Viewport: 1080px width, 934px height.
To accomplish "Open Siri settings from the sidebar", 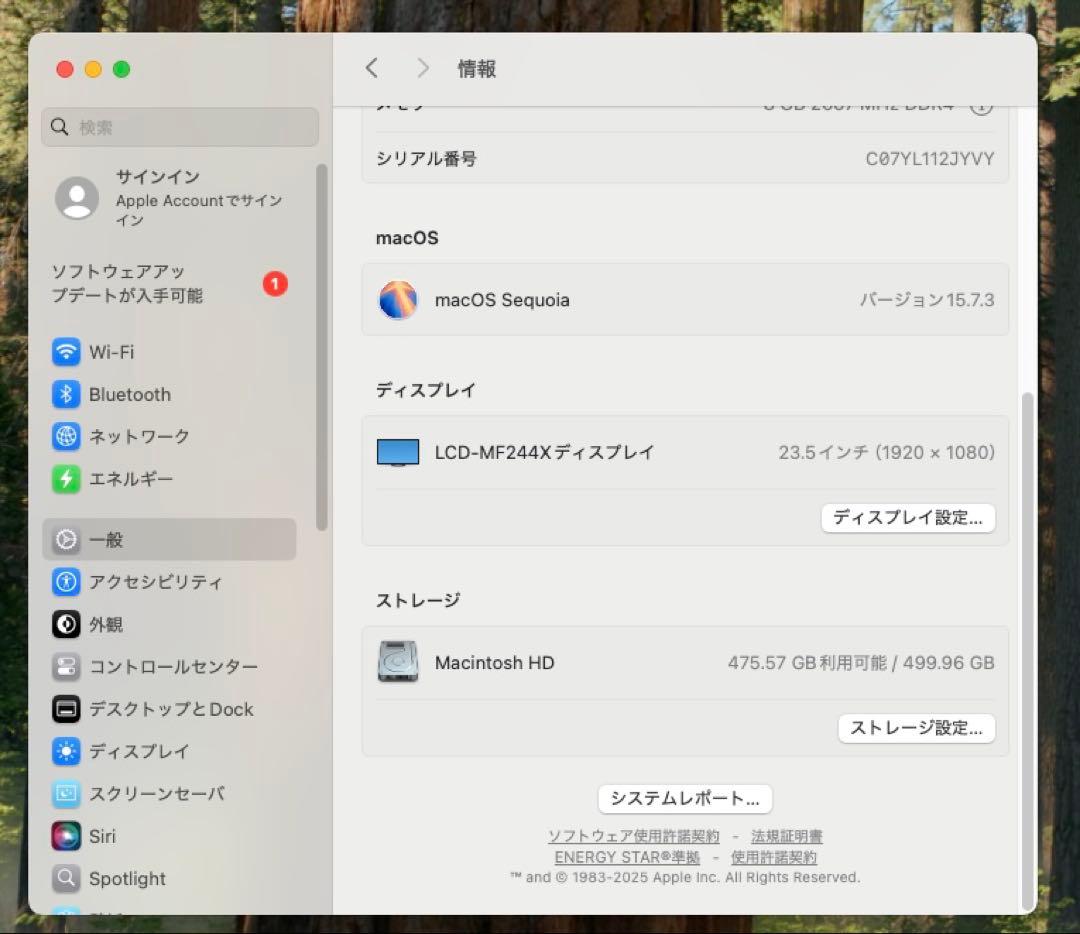I will tap(100, 836).
